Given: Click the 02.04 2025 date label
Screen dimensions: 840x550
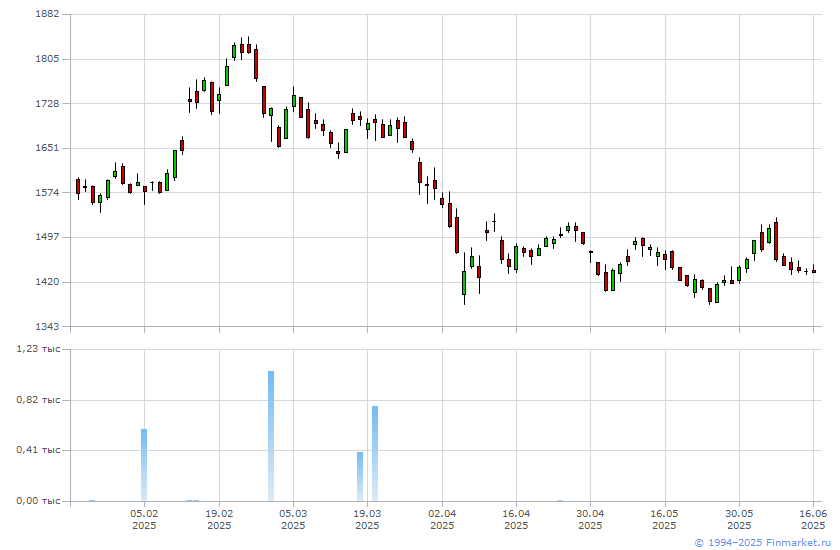Looking at the screenshot, I should [x=442, y=519].
